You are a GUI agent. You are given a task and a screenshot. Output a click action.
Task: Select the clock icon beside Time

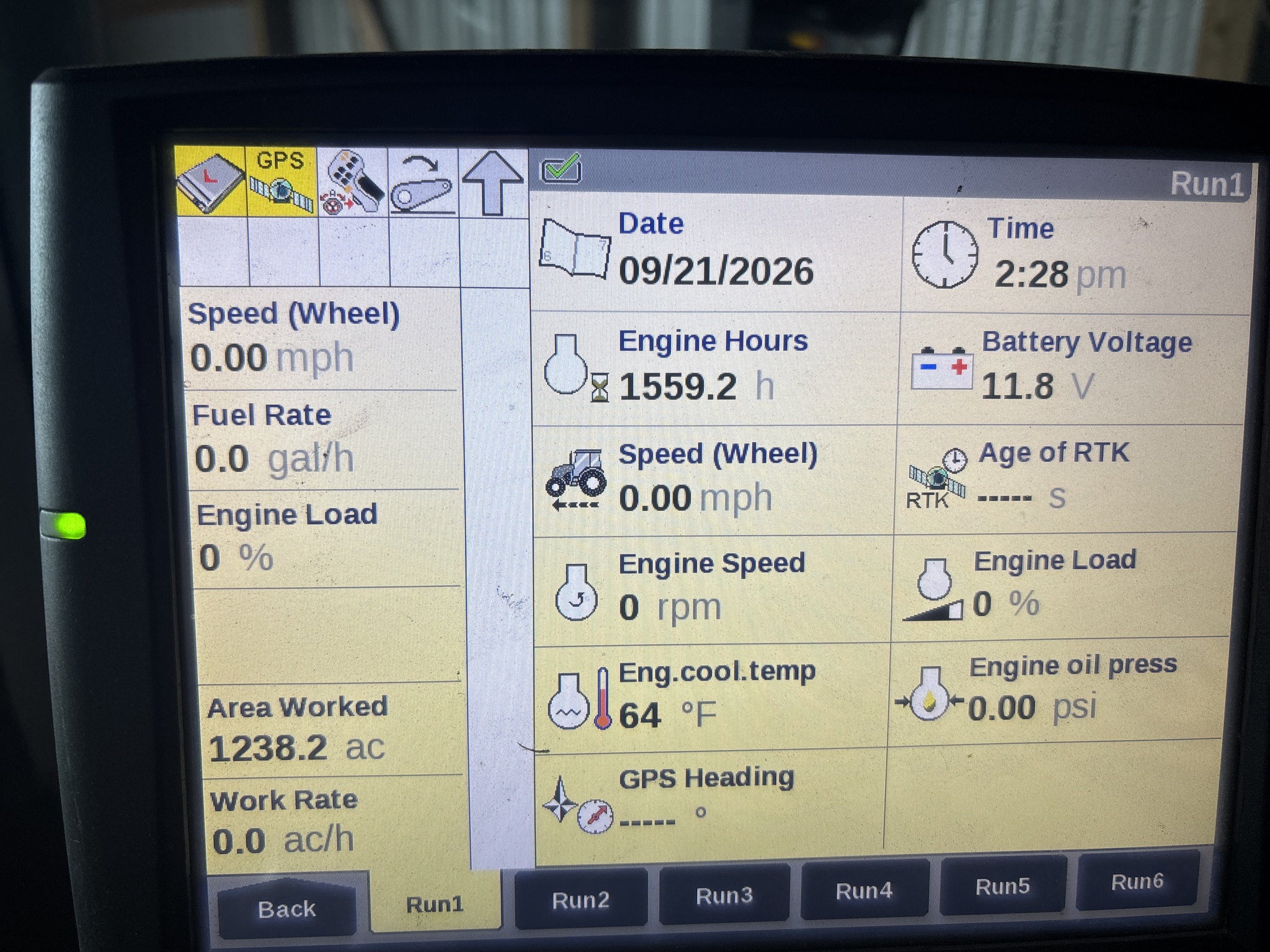click(x=944, y=254)
